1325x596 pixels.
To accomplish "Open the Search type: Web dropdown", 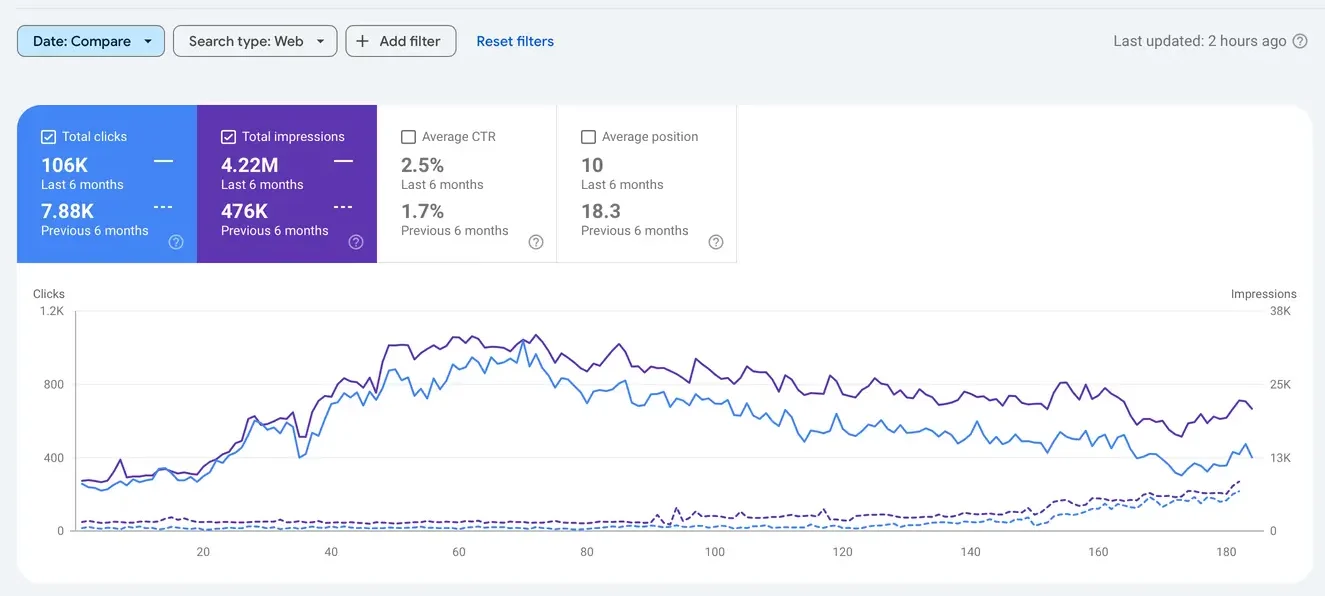I will [x=255, y=41].
